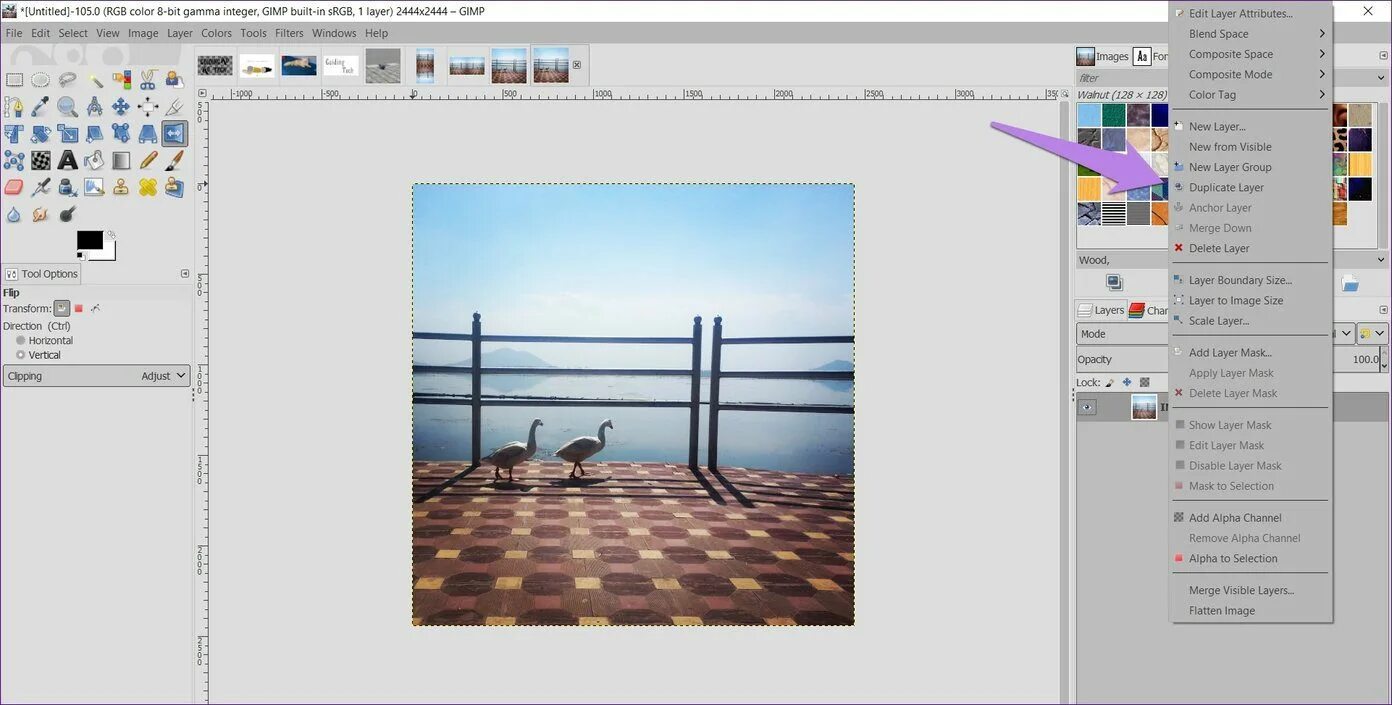Select the Rectangle Select tool
Screen dimensions: 1392x705
(14, 80)
